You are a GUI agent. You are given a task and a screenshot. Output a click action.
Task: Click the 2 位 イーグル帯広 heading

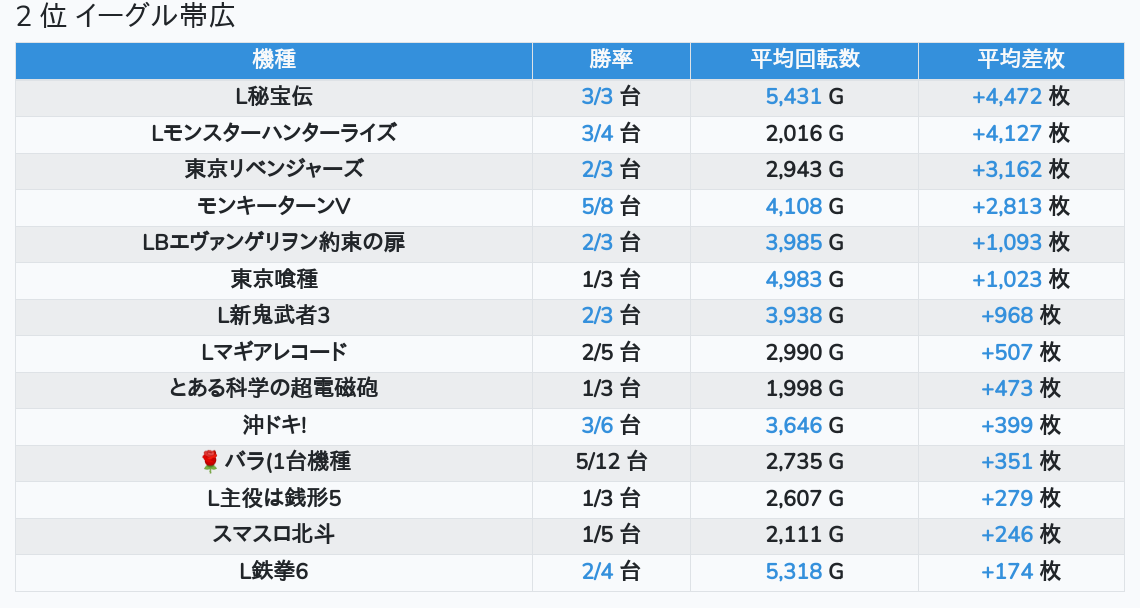pos(125,17)
